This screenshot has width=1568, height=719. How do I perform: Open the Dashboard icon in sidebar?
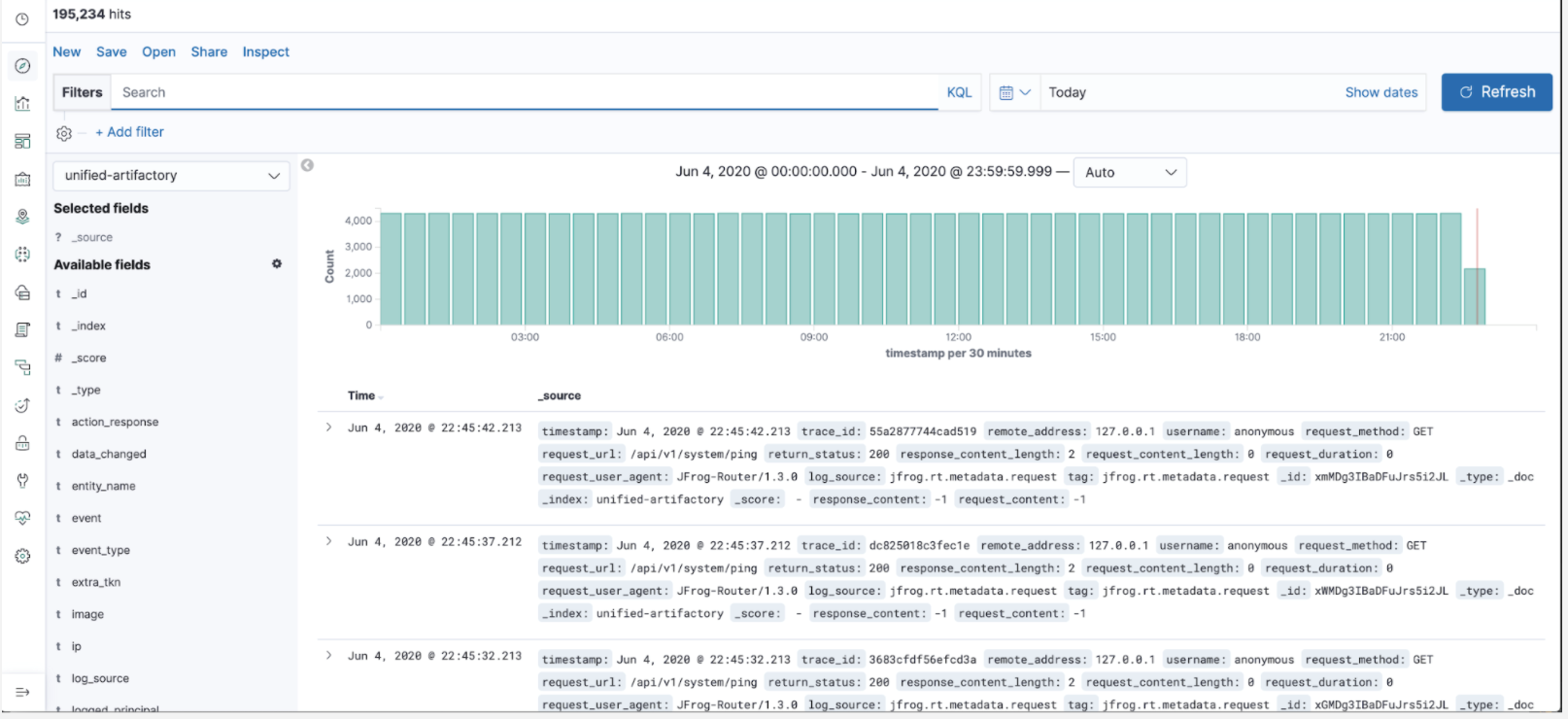coord(22,142)
